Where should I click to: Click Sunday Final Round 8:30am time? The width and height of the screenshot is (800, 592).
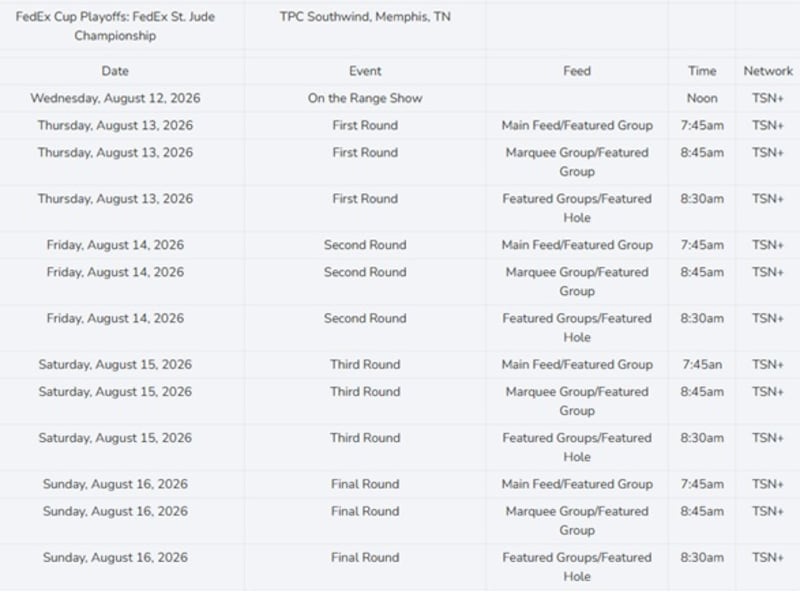(x=702, y=557)
